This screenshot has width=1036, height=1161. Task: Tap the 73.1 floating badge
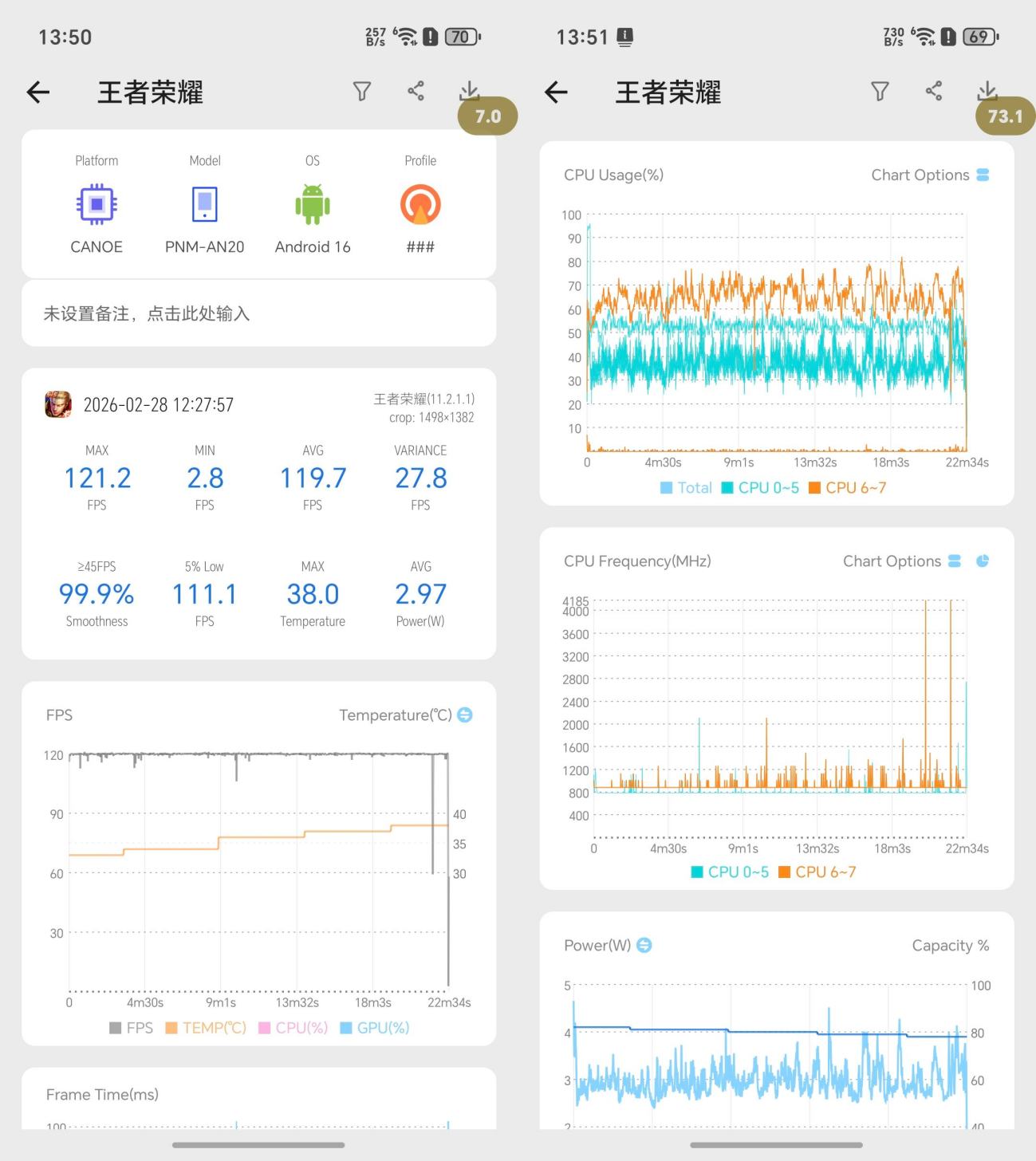(1005, 116)
